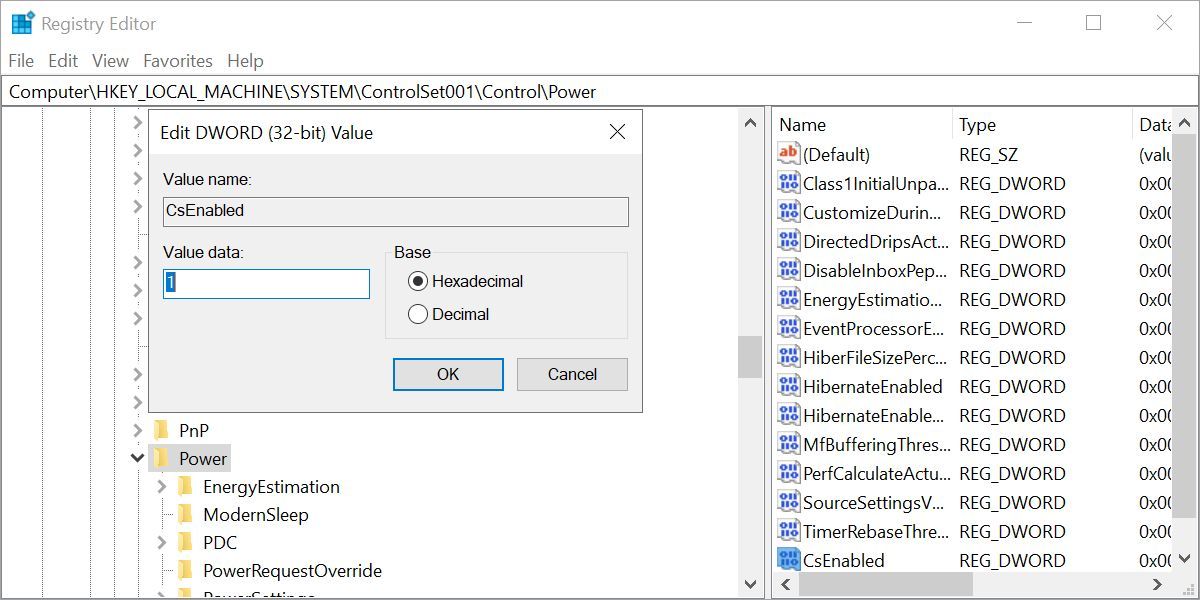Click the PerfCalculateActu... DWORD icon
Viewport: 1200px width, 600px height.
coord(789,473)
